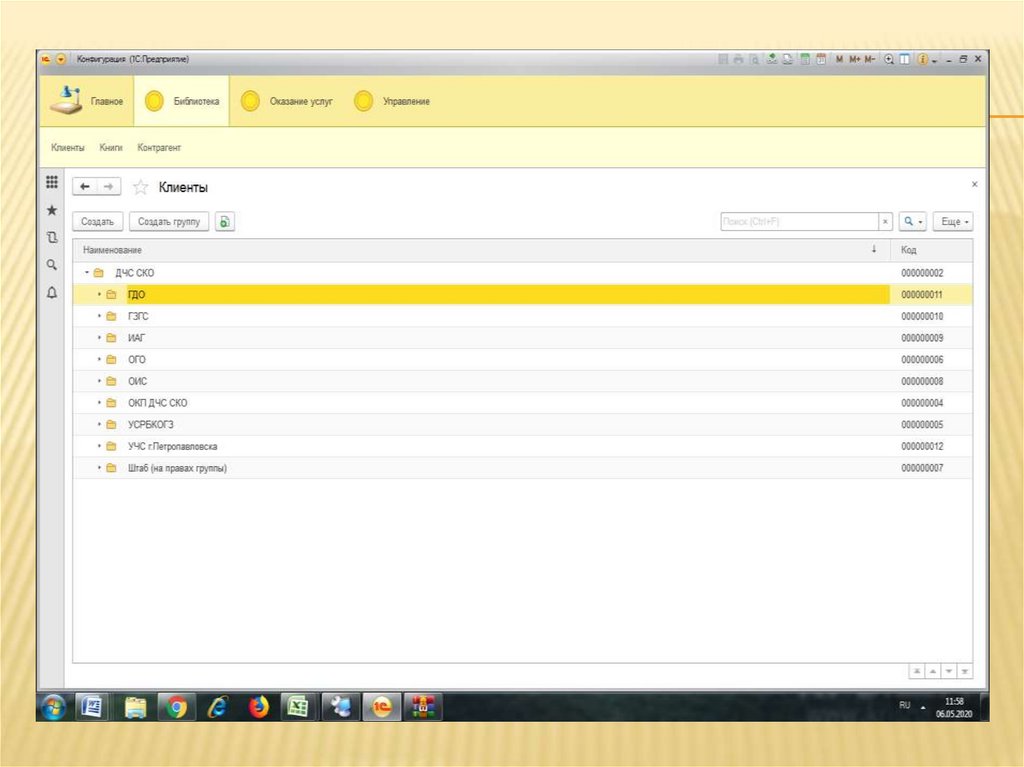Image resolution: width=1024 pixels, height=767 pixels.
Task: Open the panel layout settings icon
Action: 904,59
